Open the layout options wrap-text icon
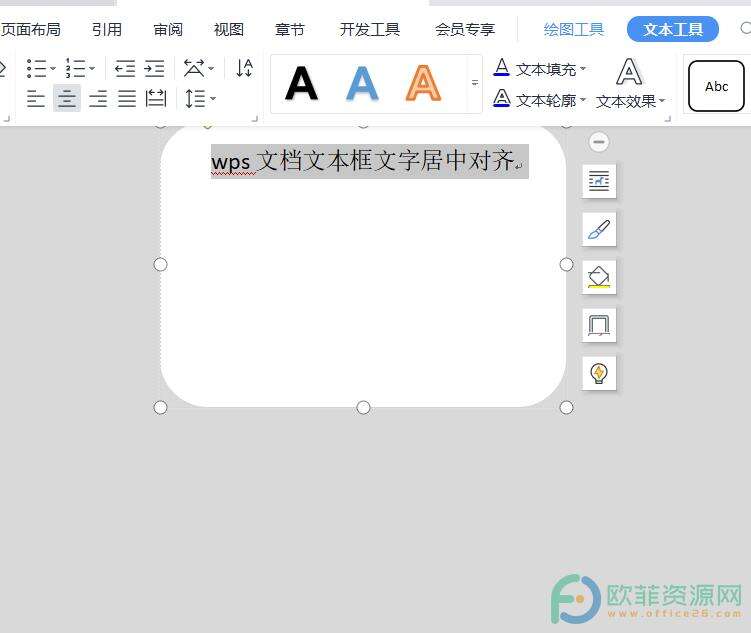 599,181
